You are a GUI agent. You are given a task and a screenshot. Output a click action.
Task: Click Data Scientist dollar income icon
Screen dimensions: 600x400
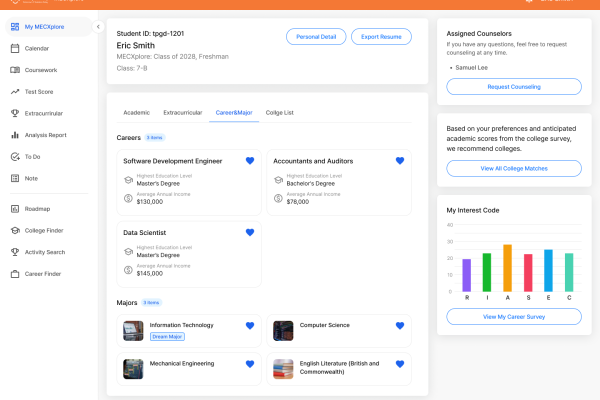tap(128, 270)
